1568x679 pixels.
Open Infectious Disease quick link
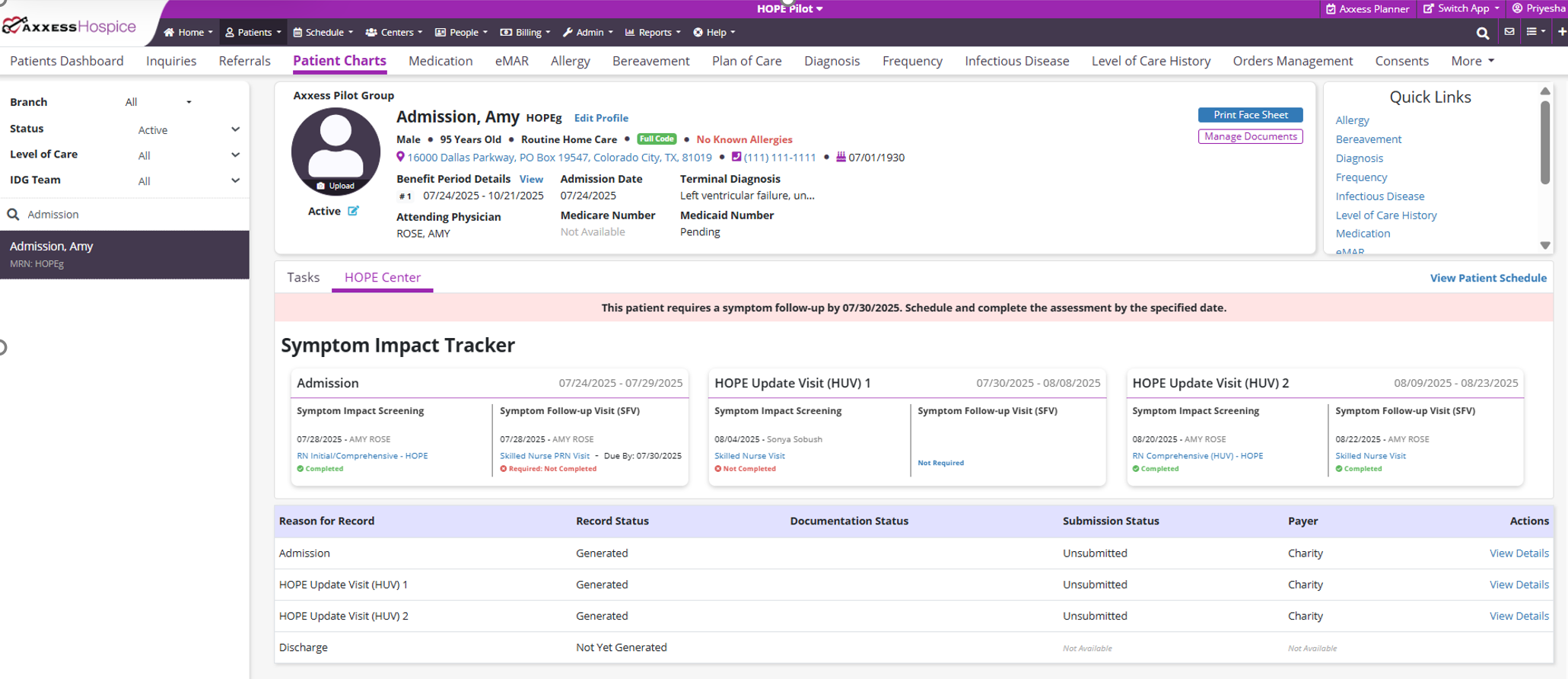[x=1380, y=196]
